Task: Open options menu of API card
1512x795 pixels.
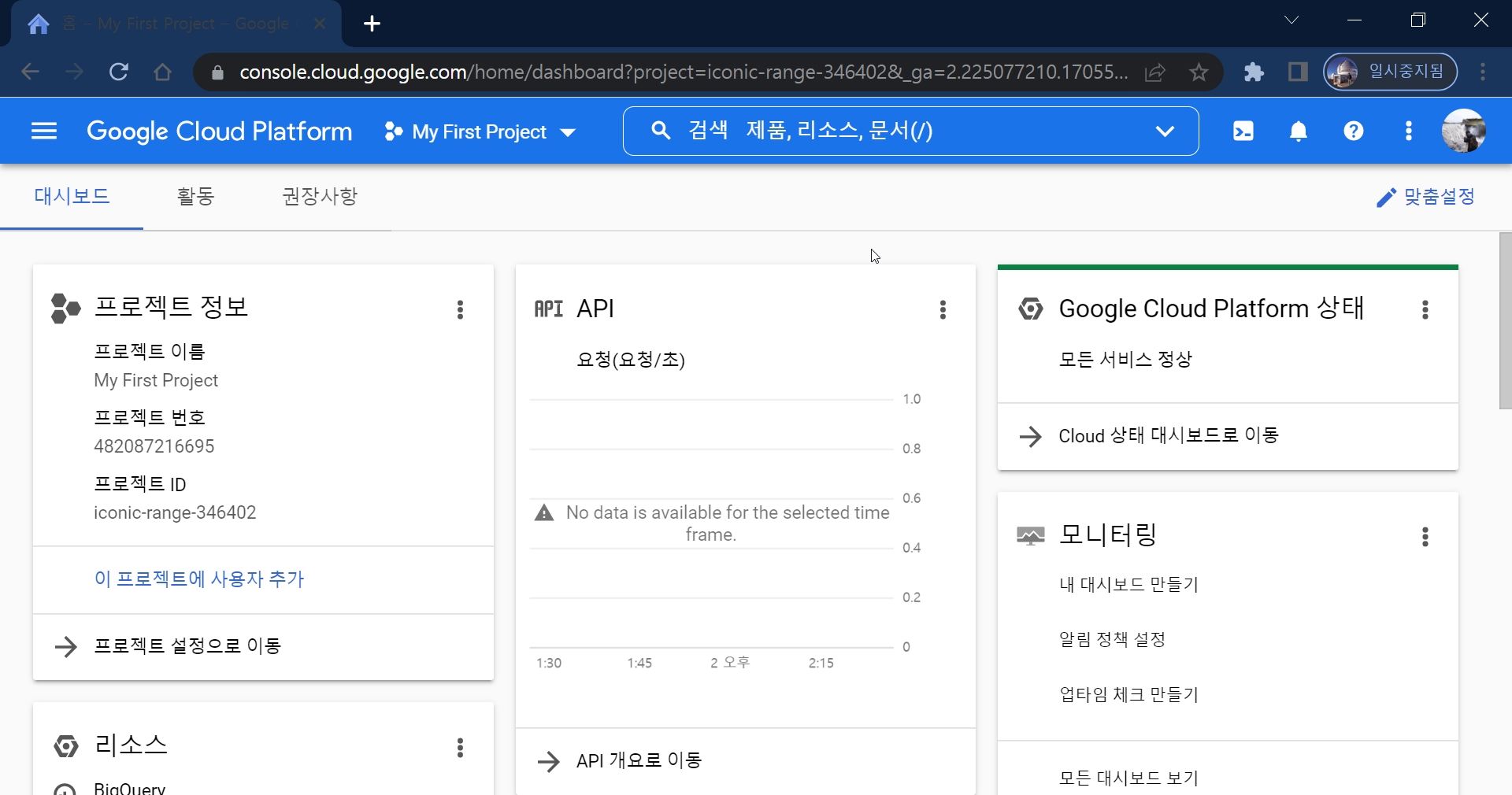Action: [x=943, y=309]
